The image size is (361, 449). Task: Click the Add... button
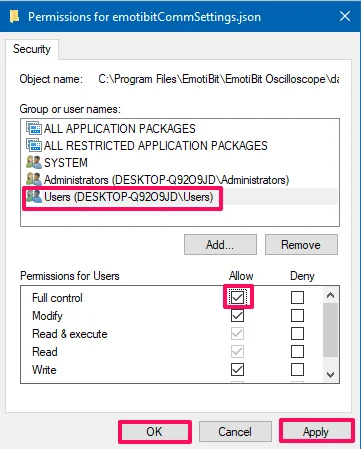pos(220,245)
